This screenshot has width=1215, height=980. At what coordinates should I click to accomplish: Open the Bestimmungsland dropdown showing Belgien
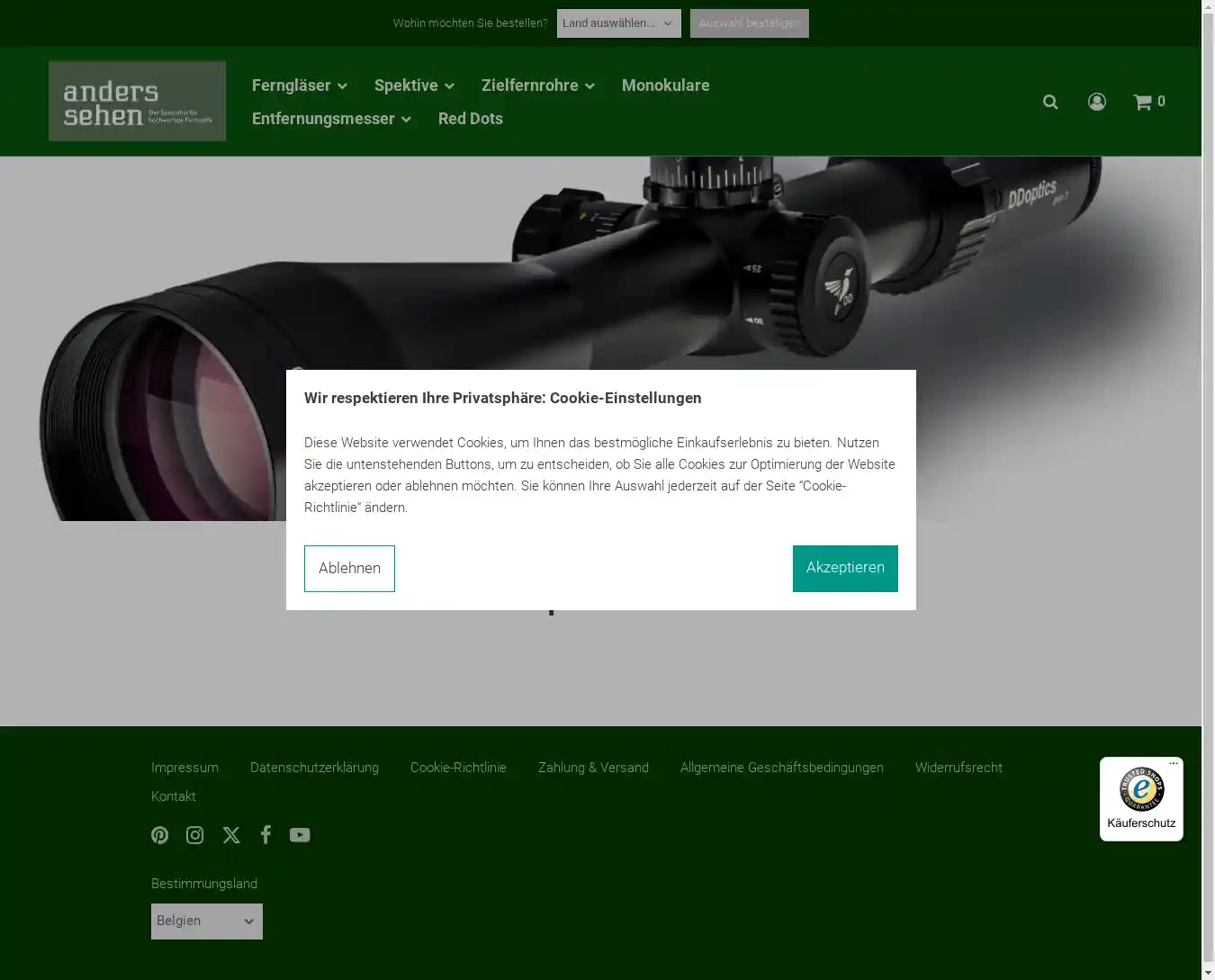[x=206, y=922]
